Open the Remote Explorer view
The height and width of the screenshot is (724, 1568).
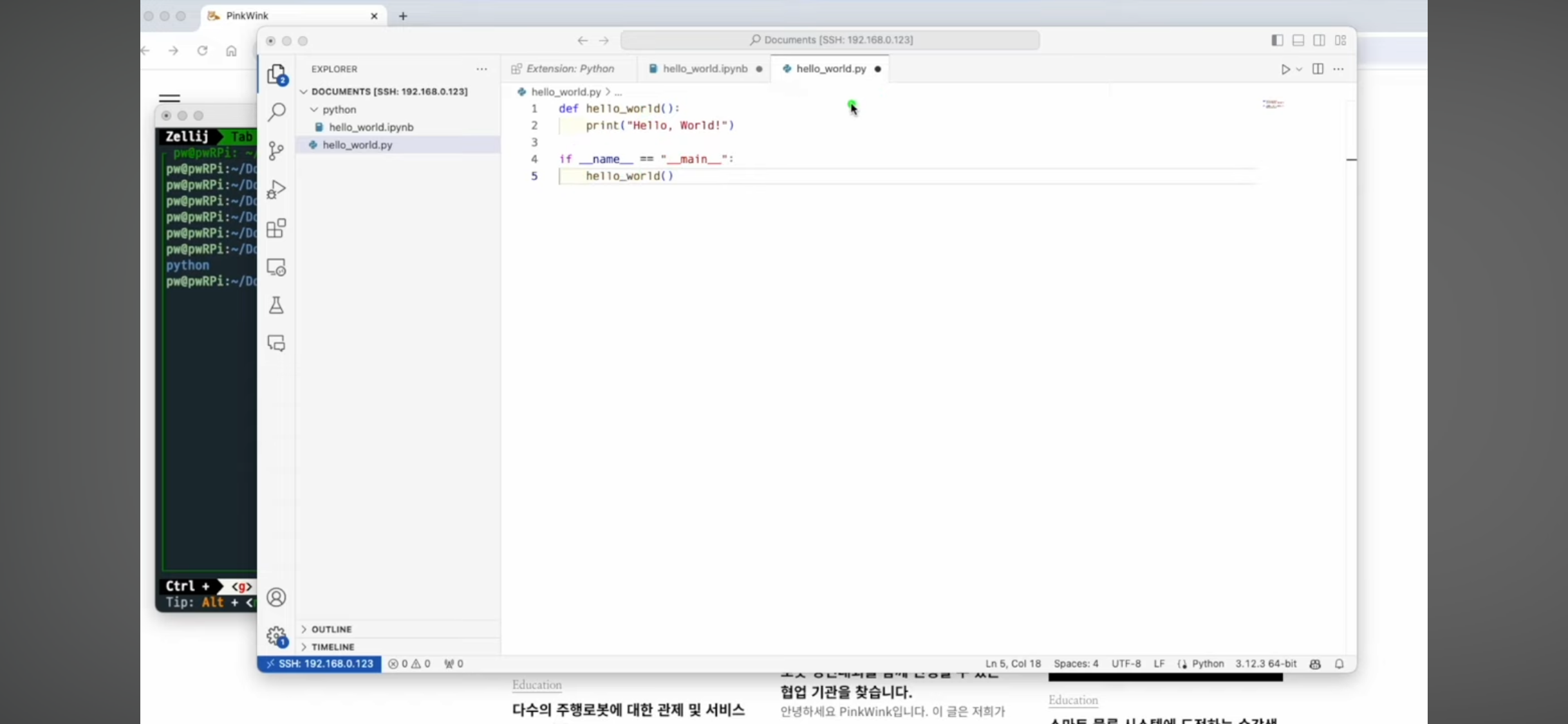[276, 267]
